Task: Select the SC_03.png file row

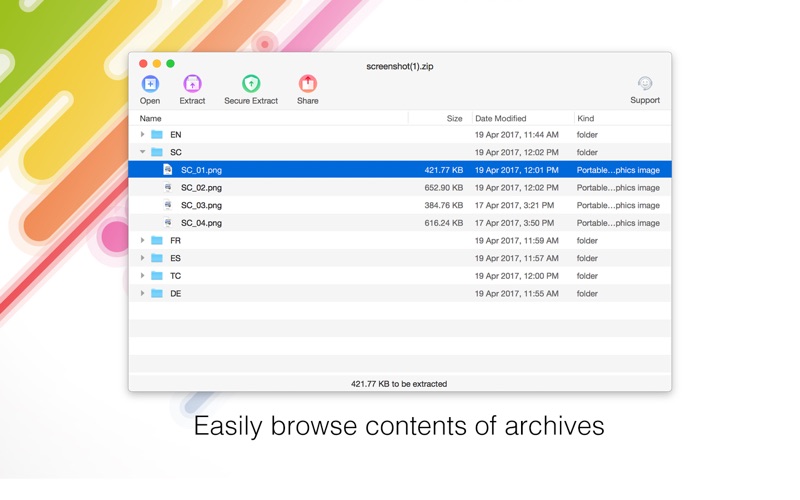Action: (x=300, y=206)
